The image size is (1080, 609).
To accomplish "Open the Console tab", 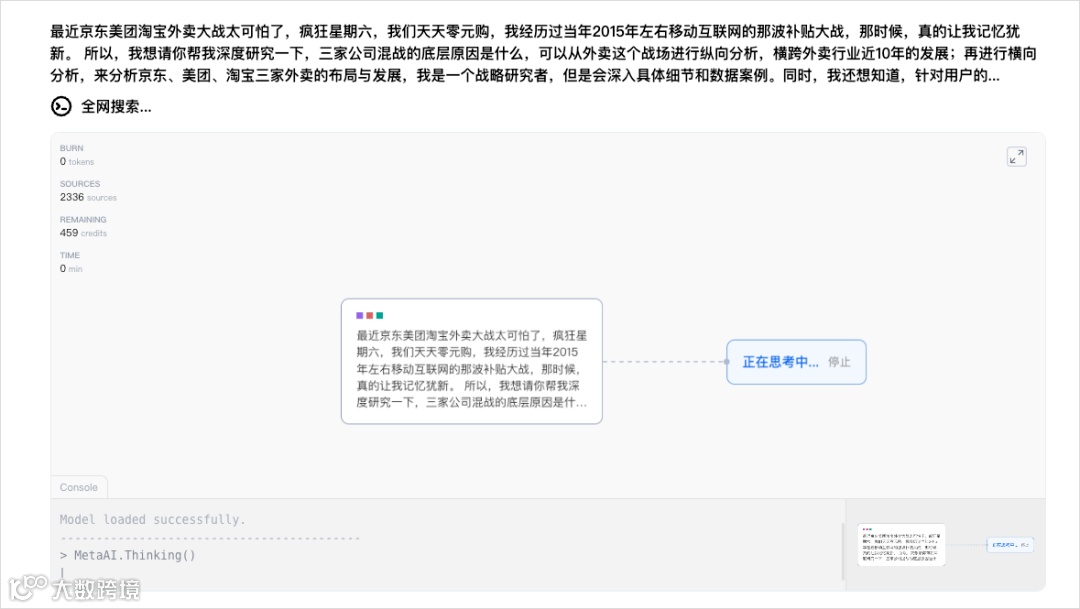I will (79, 487).
